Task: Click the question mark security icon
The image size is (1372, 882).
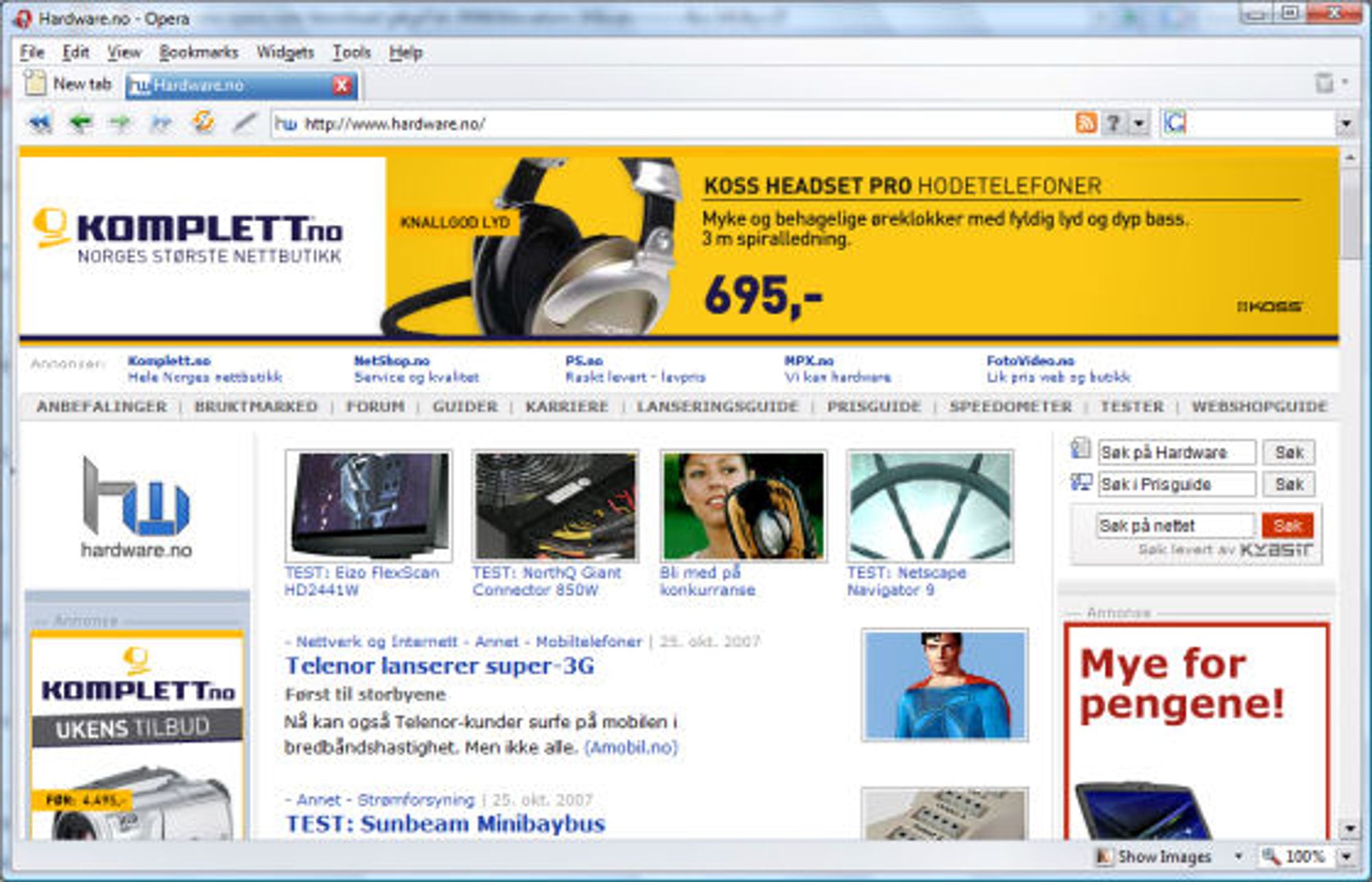Action: 1113,123
